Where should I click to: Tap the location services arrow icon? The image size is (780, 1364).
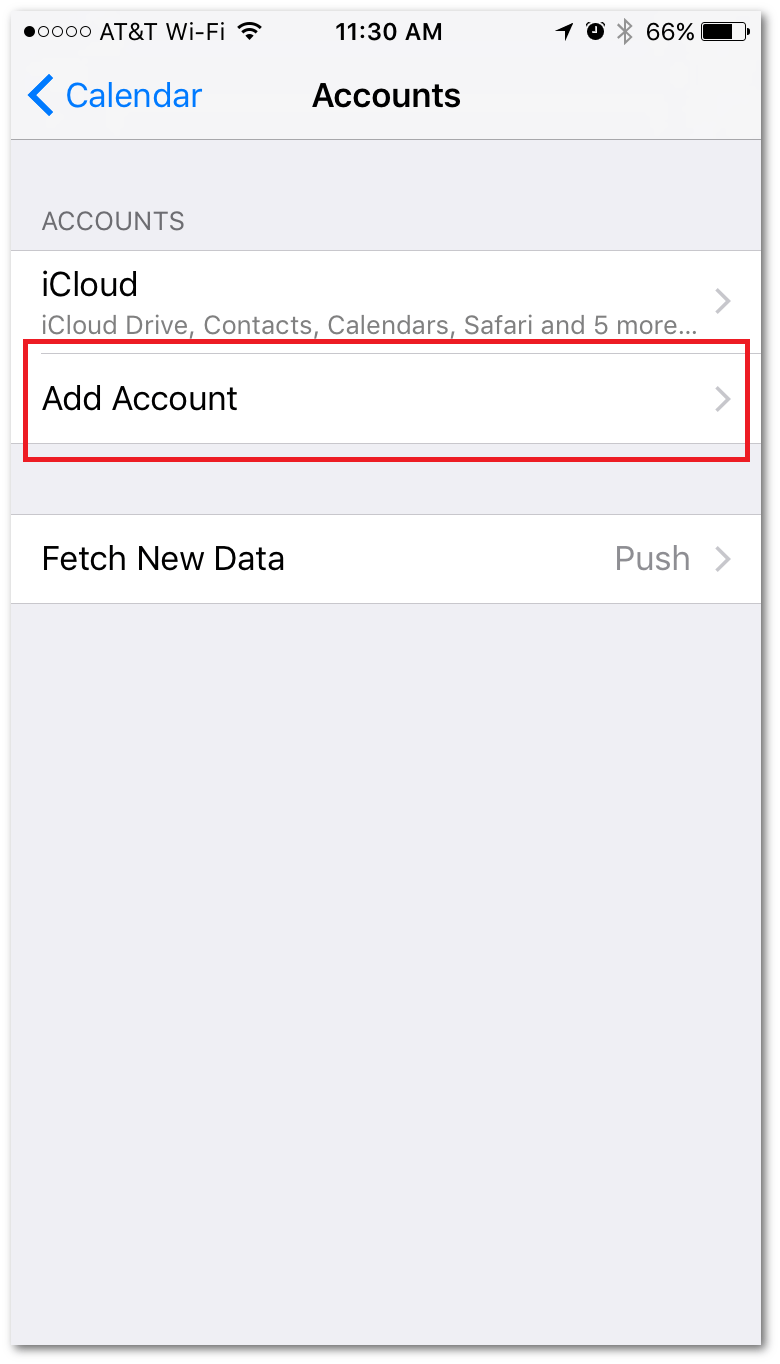(565, 32)
